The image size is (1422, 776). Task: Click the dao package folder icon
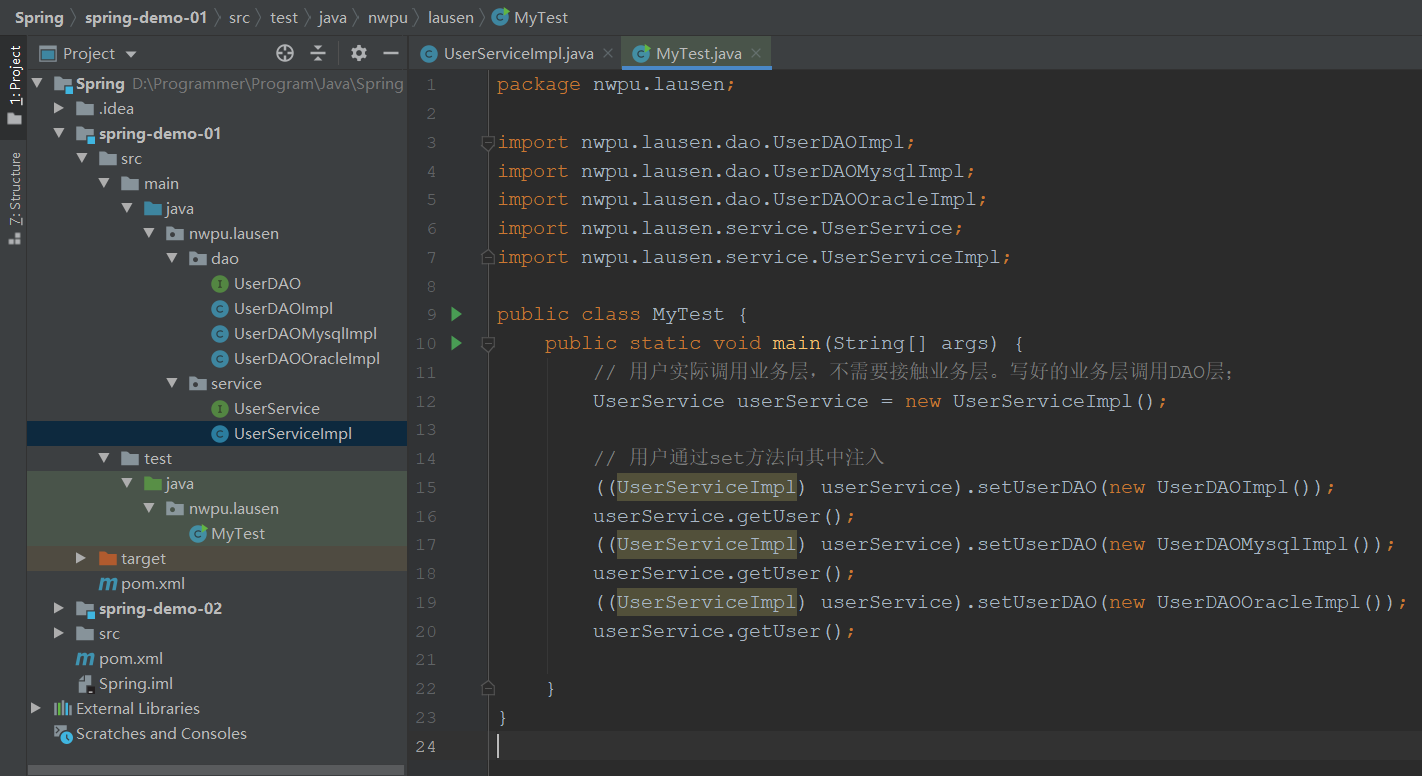coord(198,259)
